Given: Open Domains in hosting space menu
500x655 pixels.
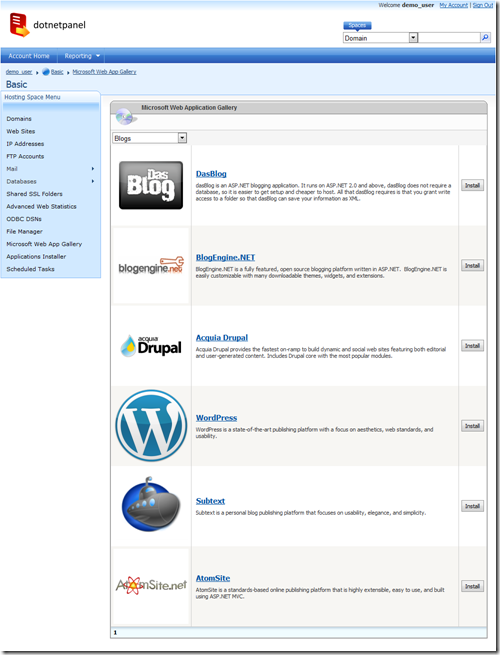Looking at the screenshot, I should pyautogui.click(x=19, y=119).
